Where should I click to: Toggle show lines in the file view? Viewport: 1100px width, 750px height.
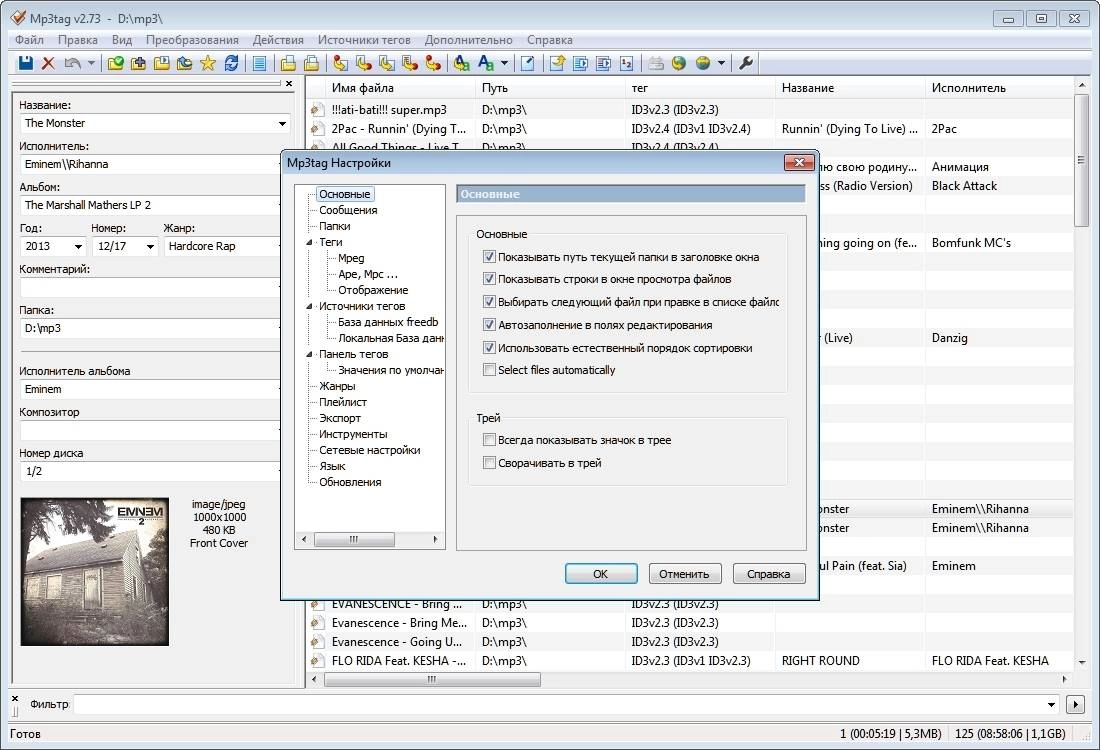(489, 279)
